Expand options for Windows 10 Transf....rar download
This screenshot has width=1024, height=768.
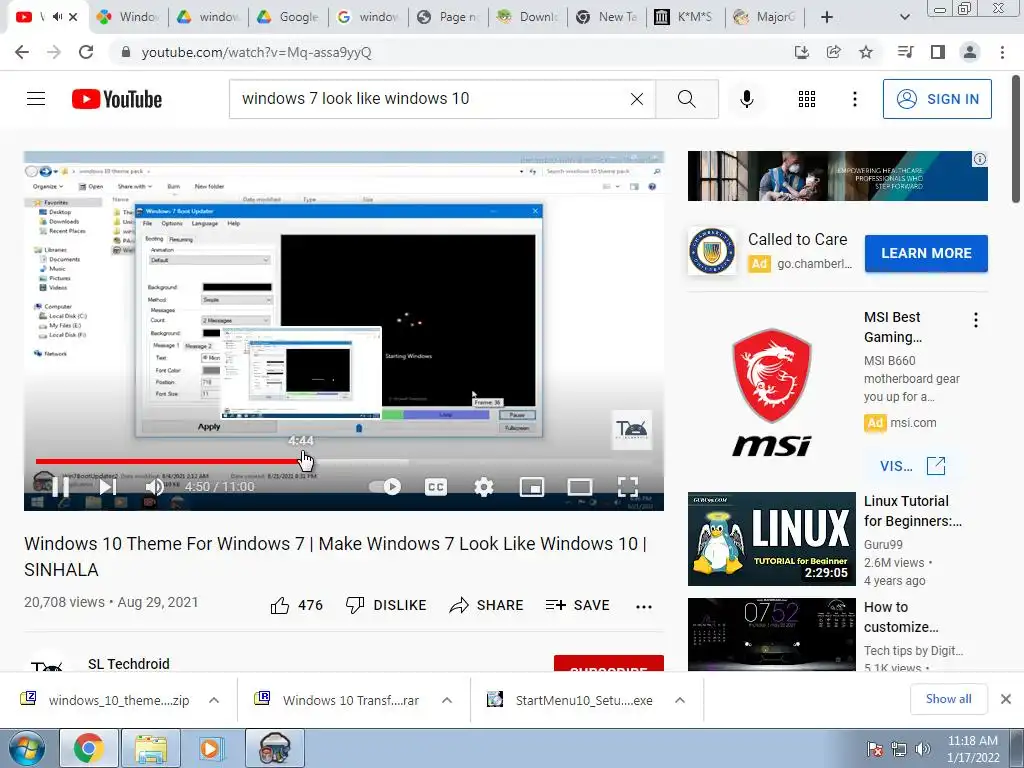tap(447, 700)
